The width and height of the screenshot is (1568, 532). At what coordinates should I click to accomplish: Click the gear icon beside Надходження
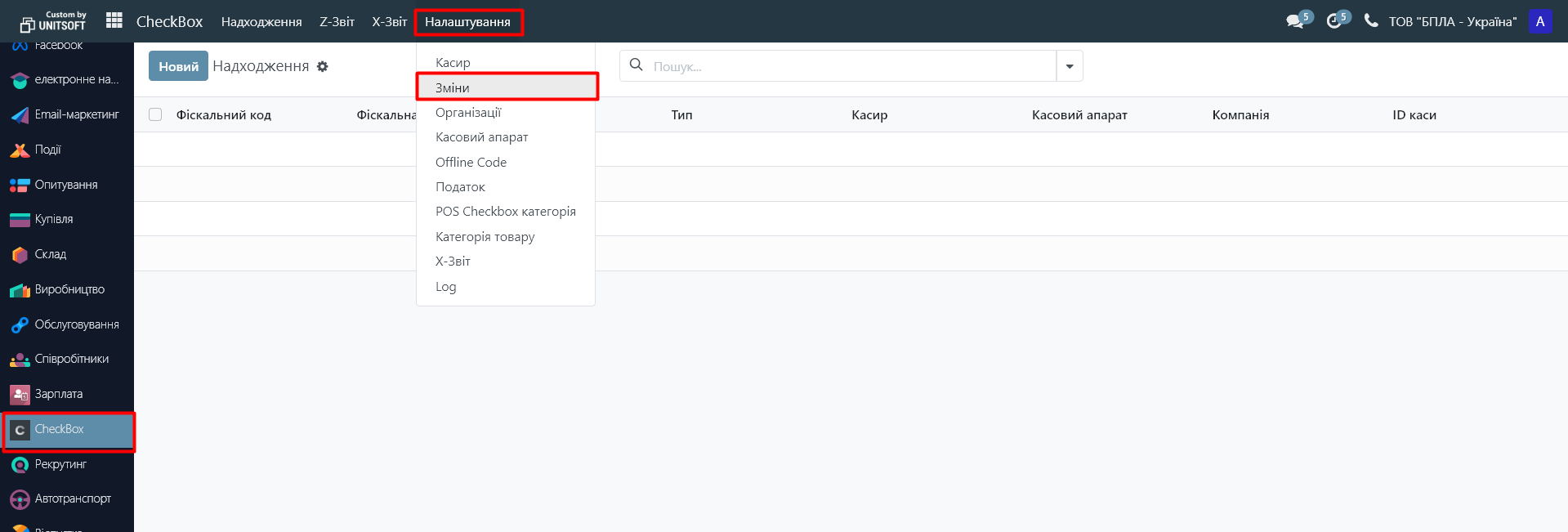pyautogui.click(x=323, y=67)
